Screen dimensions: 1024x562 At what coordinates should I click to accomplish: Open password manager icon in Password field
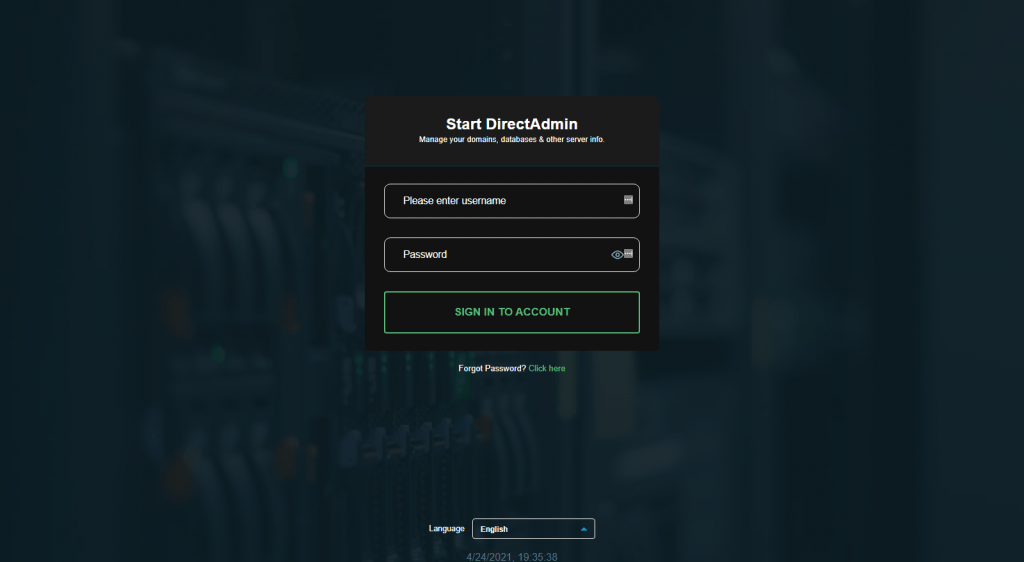[628, 254]
